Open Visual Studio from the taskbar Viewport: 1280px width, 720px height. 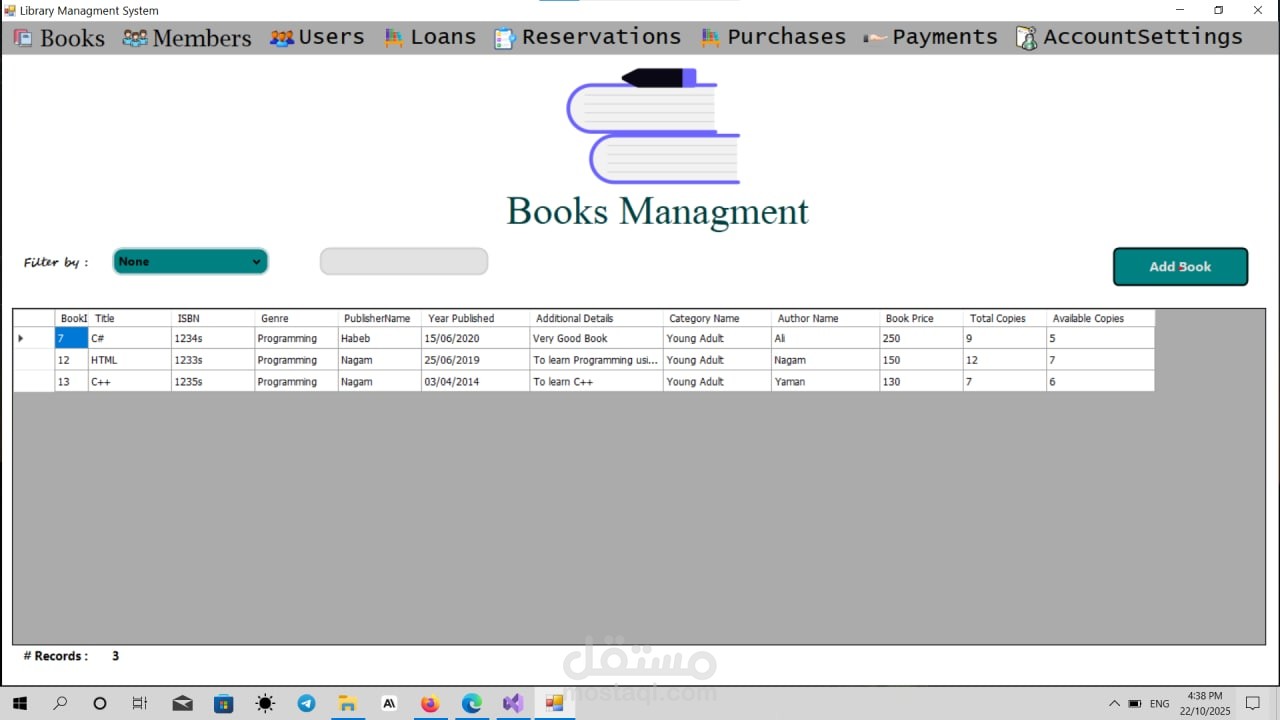point(513,703)
